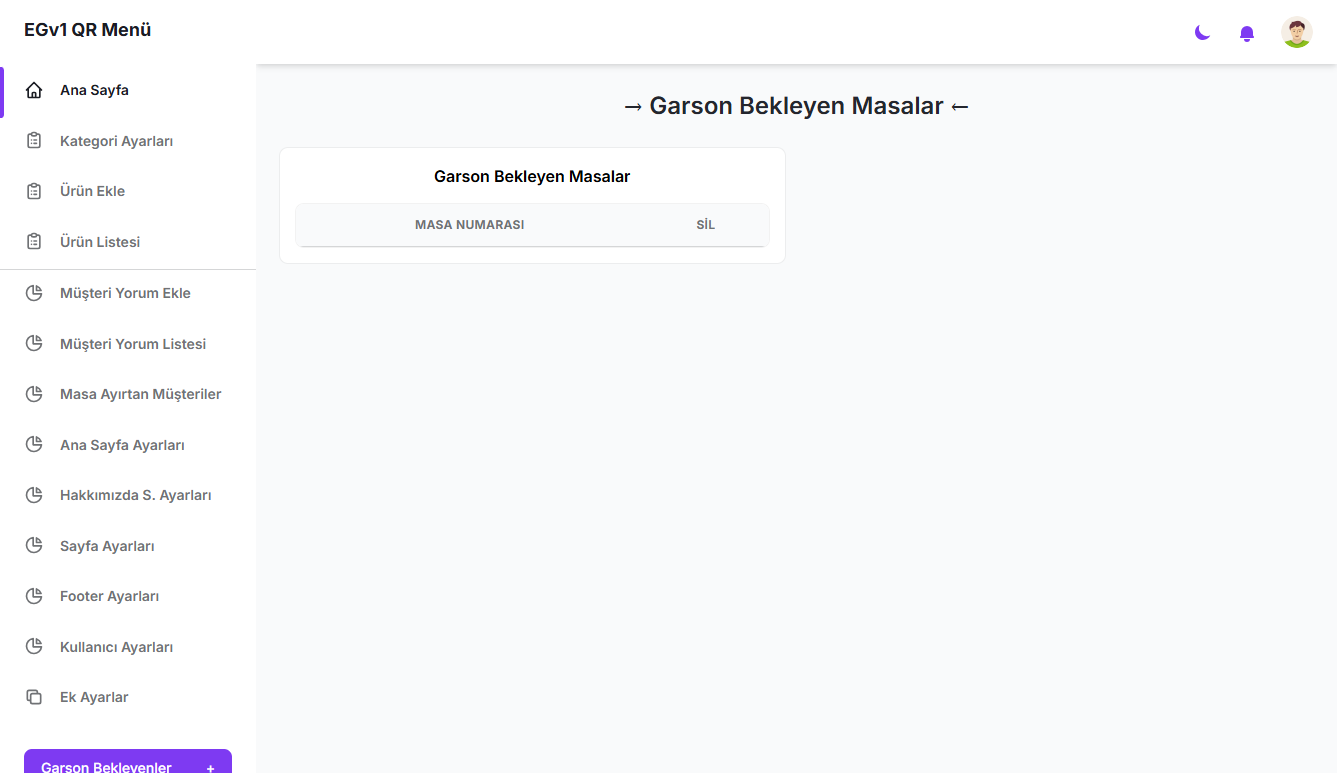Image resolution: width=1337 pixels, height=773 pixels.
Task: Click the clipboard icon beside Ürün Ekle
Action: tap(34, 191)
